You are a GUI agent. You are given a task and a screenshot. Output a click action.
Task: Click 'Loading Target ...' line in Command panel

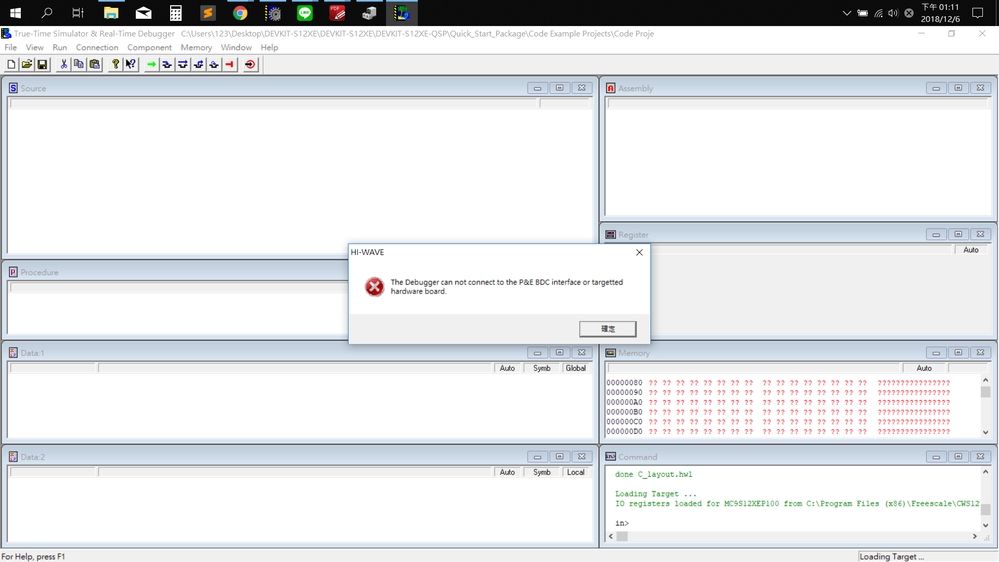[656, 494]
